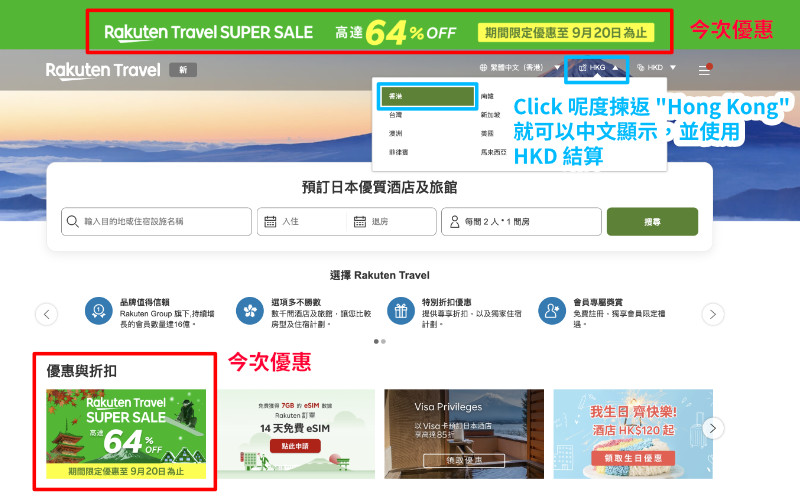Click the 選項多不勝數 flower icon
This screenshot has width=800, height=497.
250,311
